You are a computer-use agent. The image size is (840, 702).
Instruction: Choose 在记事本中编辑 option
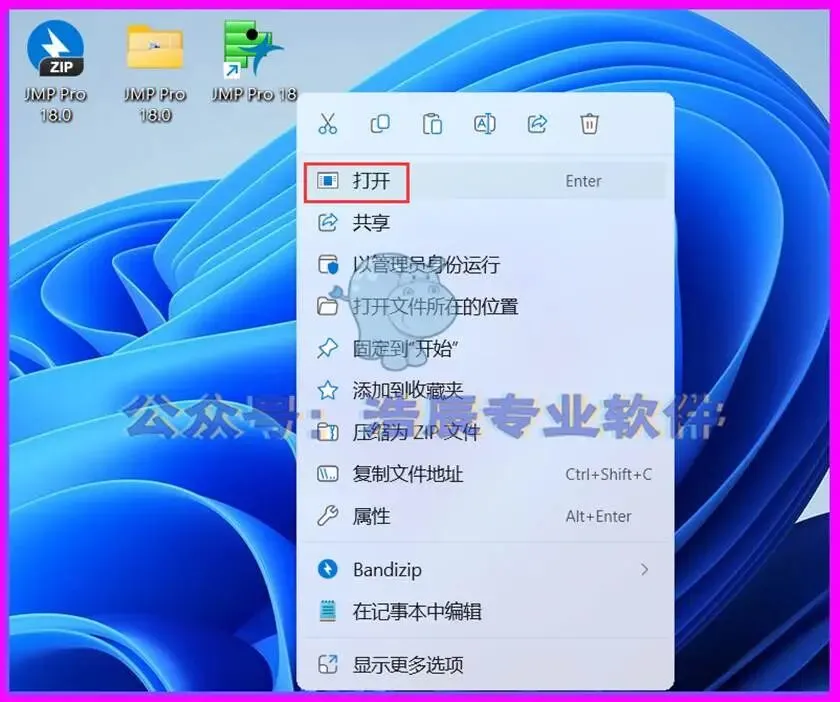pyautogui.click(x=484, y=611)
